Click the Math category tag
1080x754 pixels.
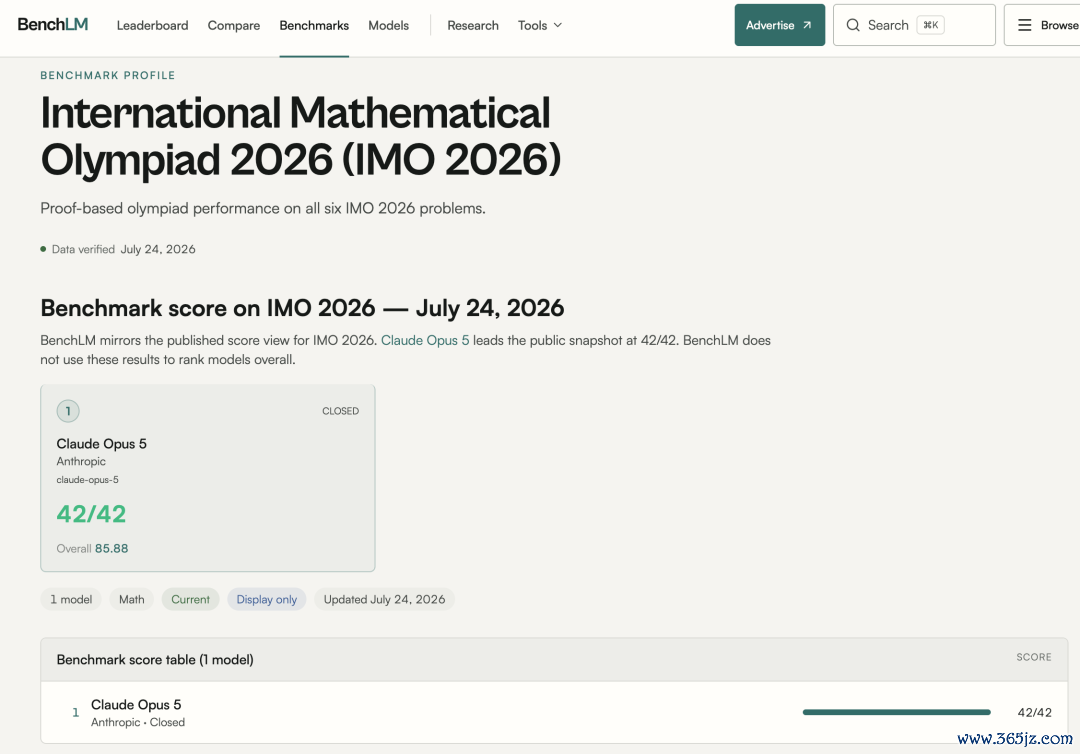coord(132,599)
